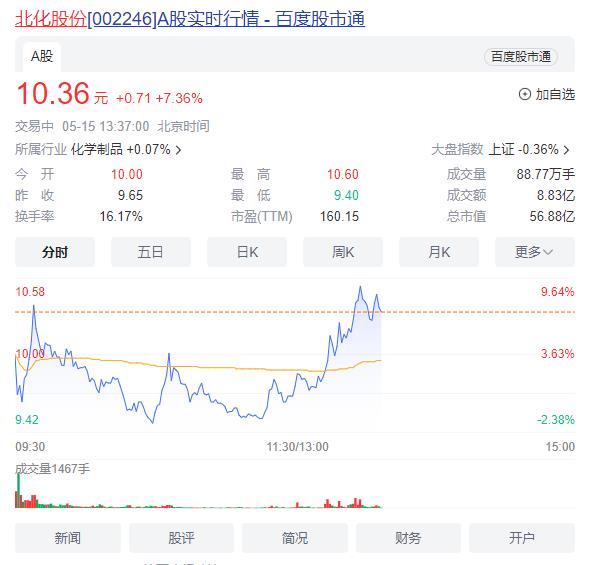The image size is (590, 565).
Task: Click the 3.63% axis label
Action: (x=558, y=354)
